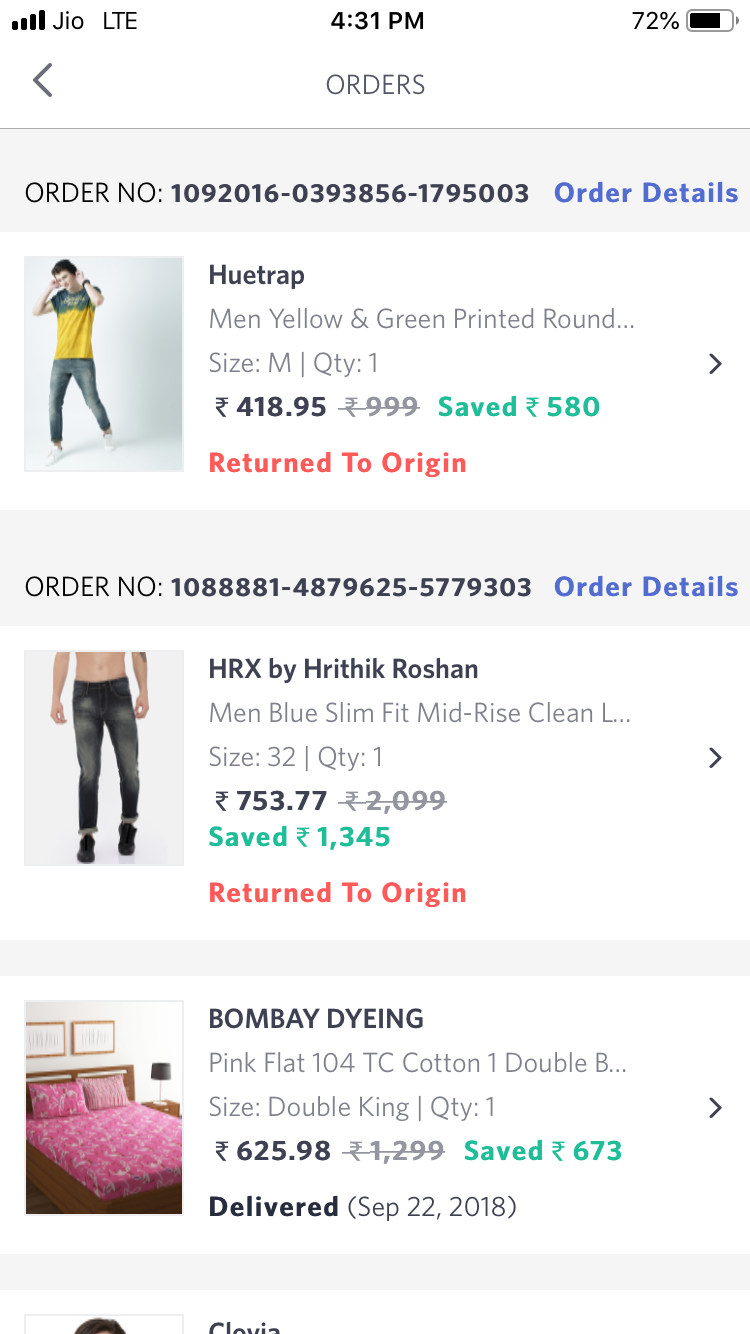Screen dimensions: 750x1334
Task: Tap the back arrow icon
Action: (42, 81)
